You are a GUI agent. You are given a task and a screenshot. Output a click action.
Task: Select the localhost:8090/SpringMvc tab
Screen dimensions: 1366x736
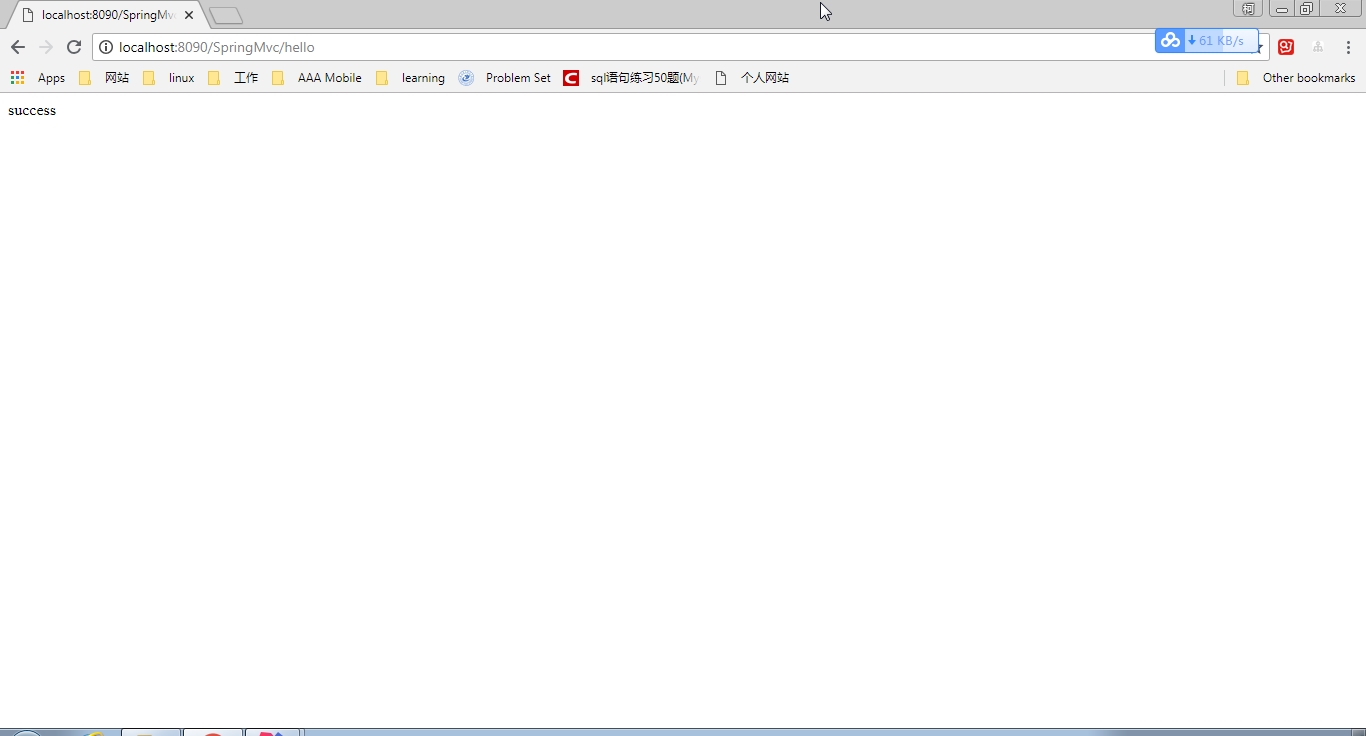tap(106, 15)
